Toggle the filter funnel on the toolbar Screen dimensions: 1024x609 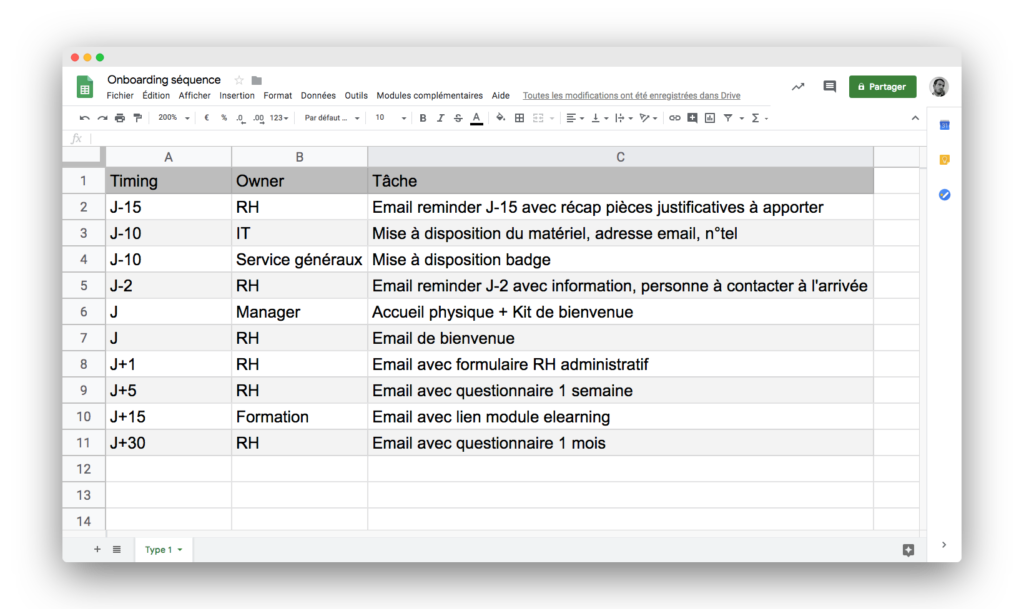point(728,118)
